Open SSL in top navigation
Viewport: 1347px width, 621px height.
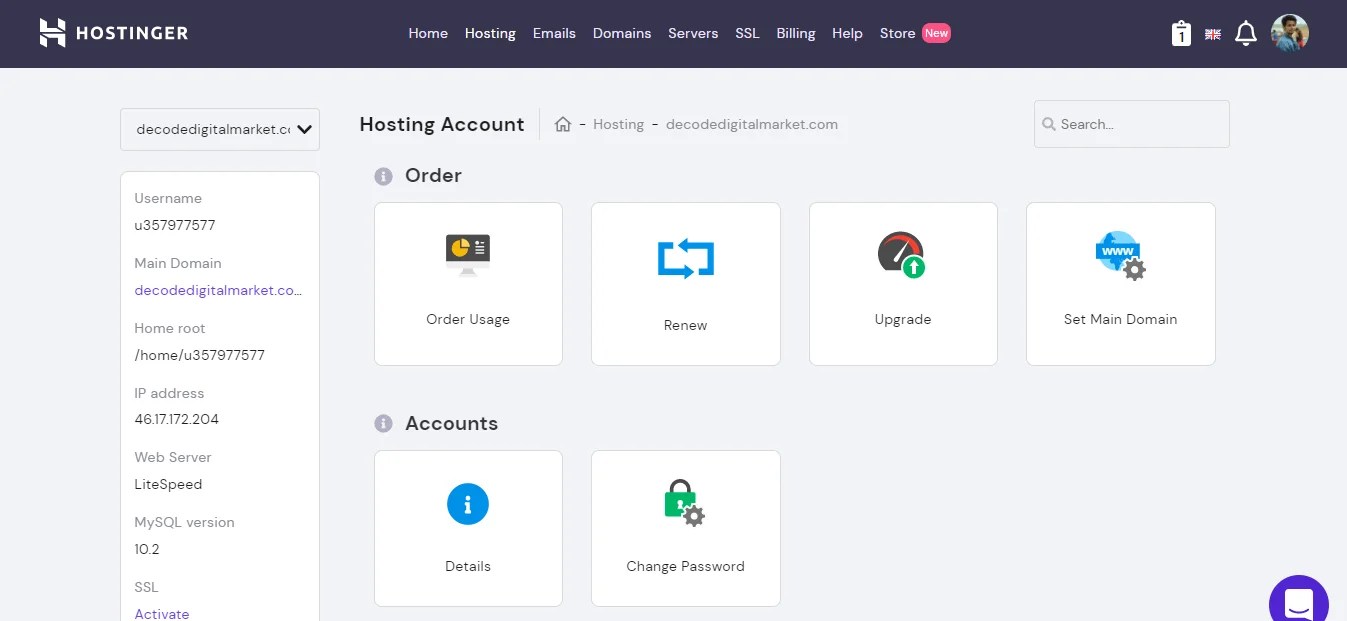[747, 33]
